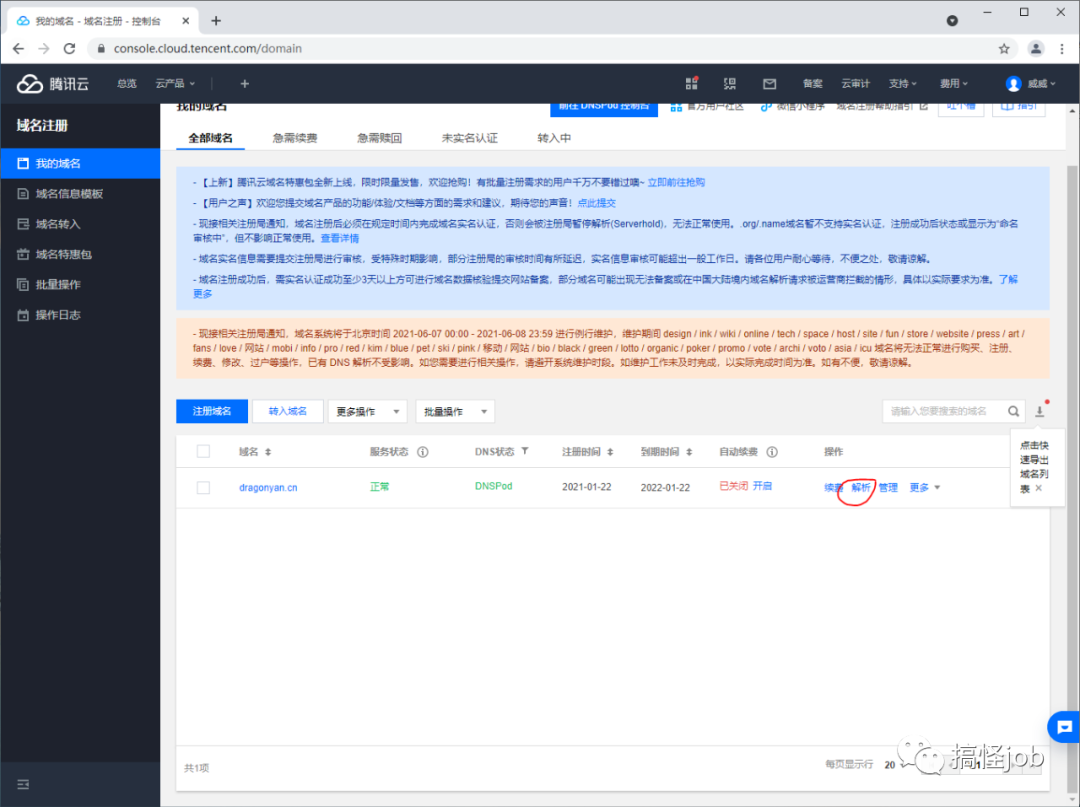Open a new browser tab

pos(216,21)
